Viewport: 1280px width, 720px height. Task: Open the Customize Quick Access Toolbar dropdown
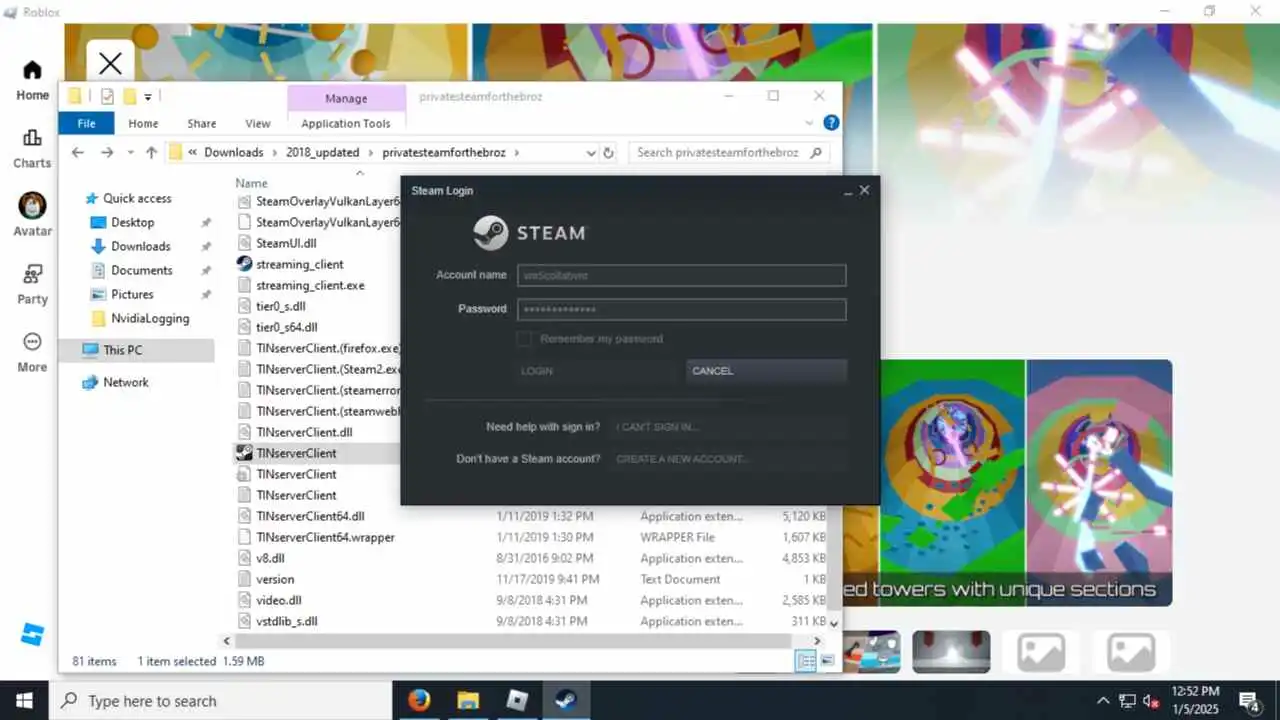pyautogui.click(x=148, y=97)
